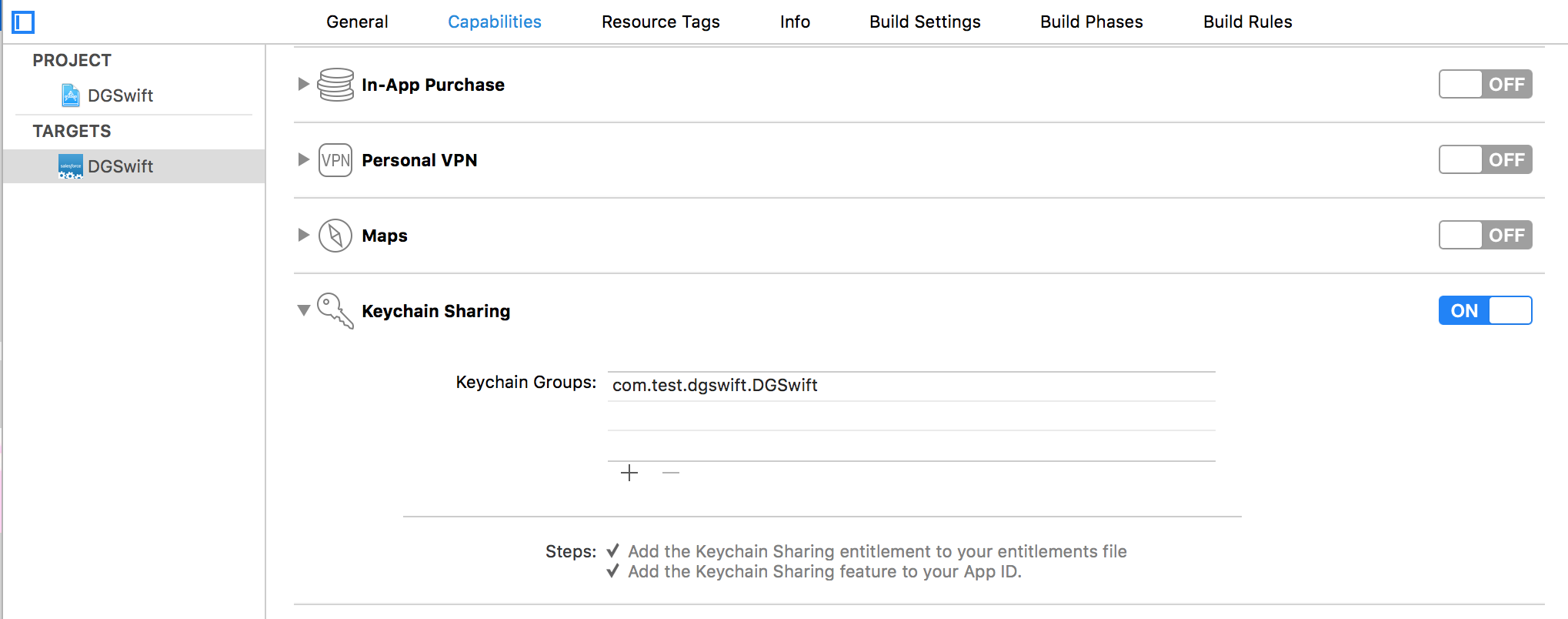Screen dimensions: 1568x619
Task: Click the Keychain Sharing title
Action: point(436,311)
